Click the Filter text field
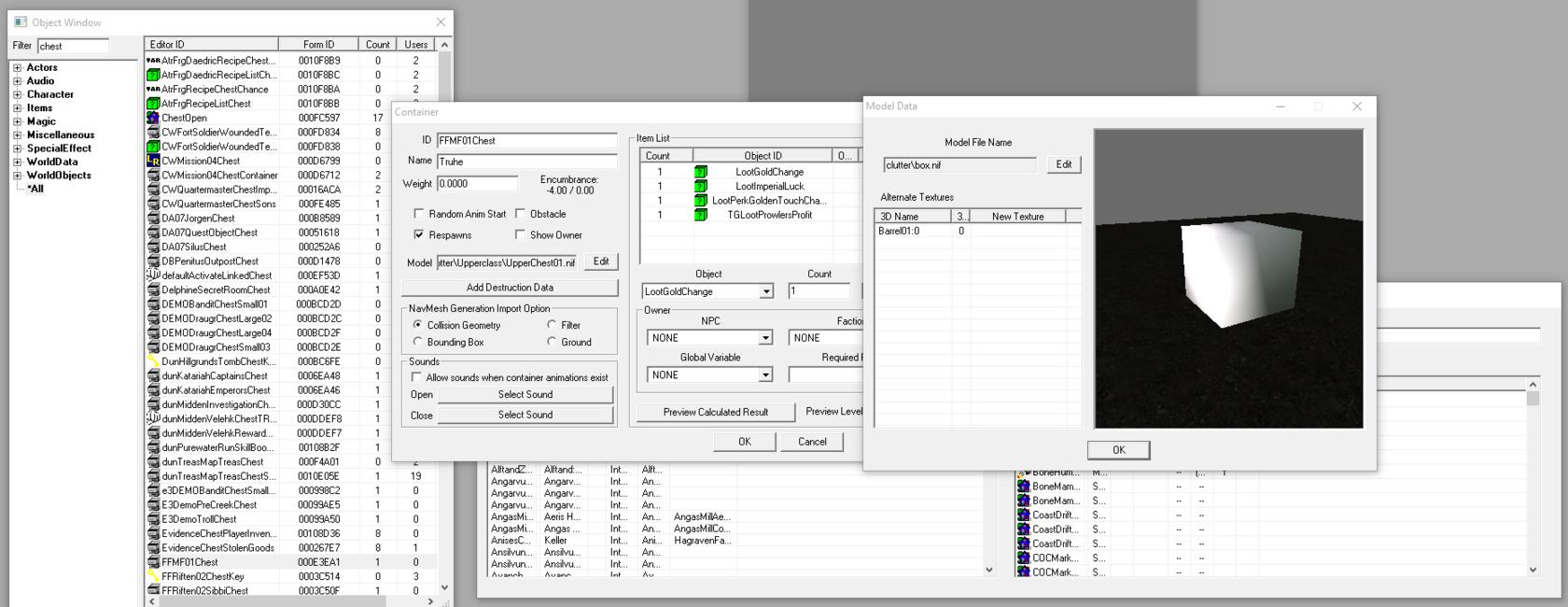1568x607 pixels. [x=73, y=46]
